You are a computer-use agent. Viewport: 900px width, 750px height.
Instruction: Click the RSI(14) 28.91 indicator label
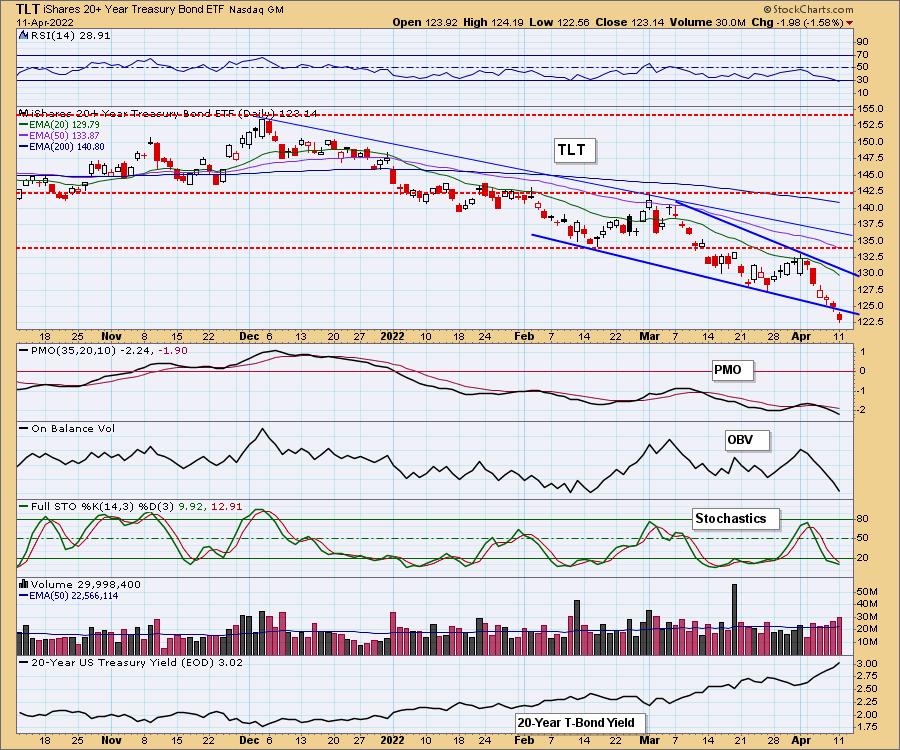click(70, 35)
